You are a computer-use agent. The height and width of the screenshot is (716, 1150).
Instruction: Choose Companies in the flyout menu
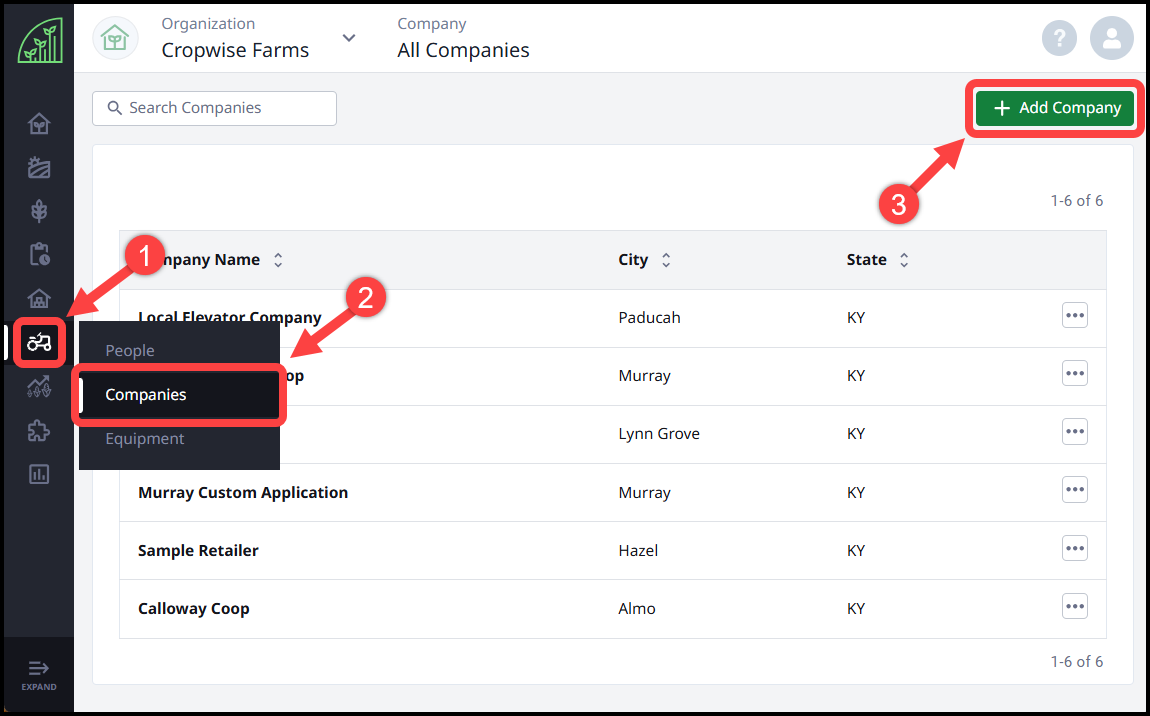146,395
